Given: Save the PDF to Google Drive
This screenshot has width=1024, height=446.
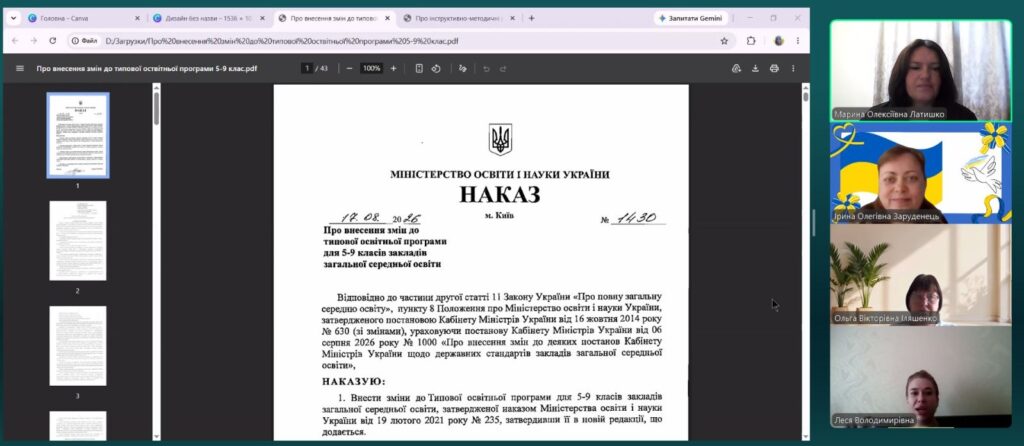Looking at the screenshot, I should (737, 68).
